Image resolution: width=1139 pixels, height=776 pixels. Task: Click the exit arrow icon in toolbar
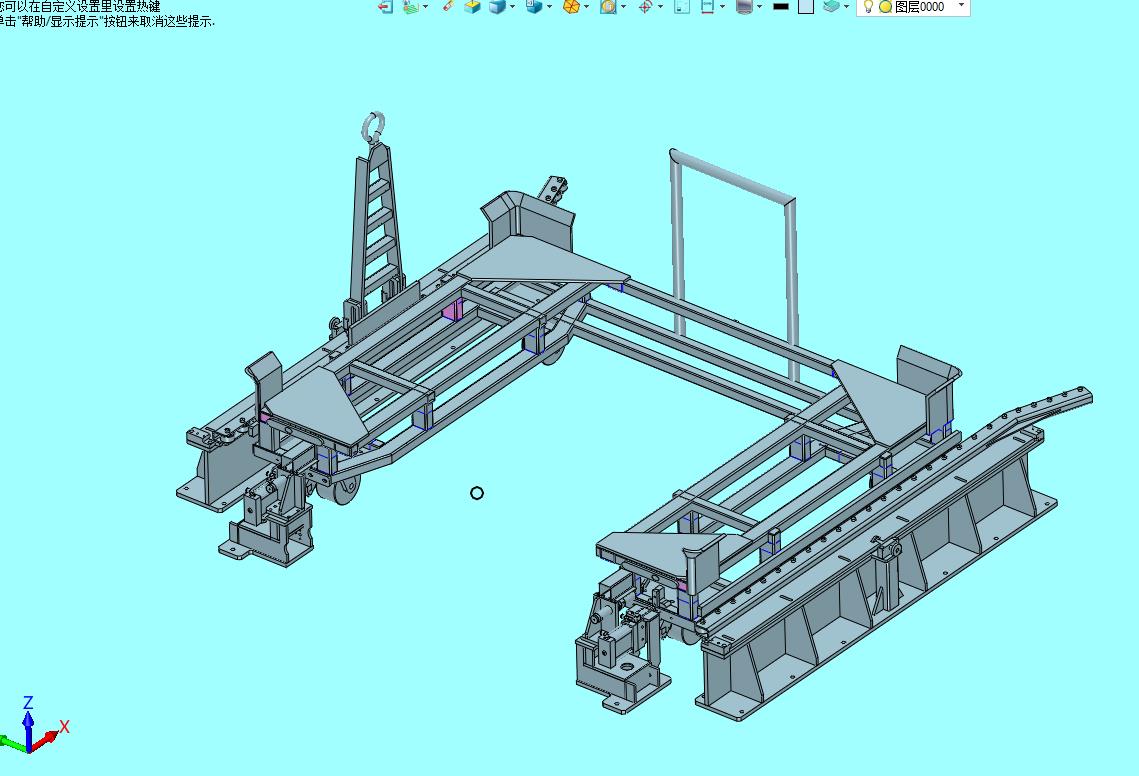[386, 7]
